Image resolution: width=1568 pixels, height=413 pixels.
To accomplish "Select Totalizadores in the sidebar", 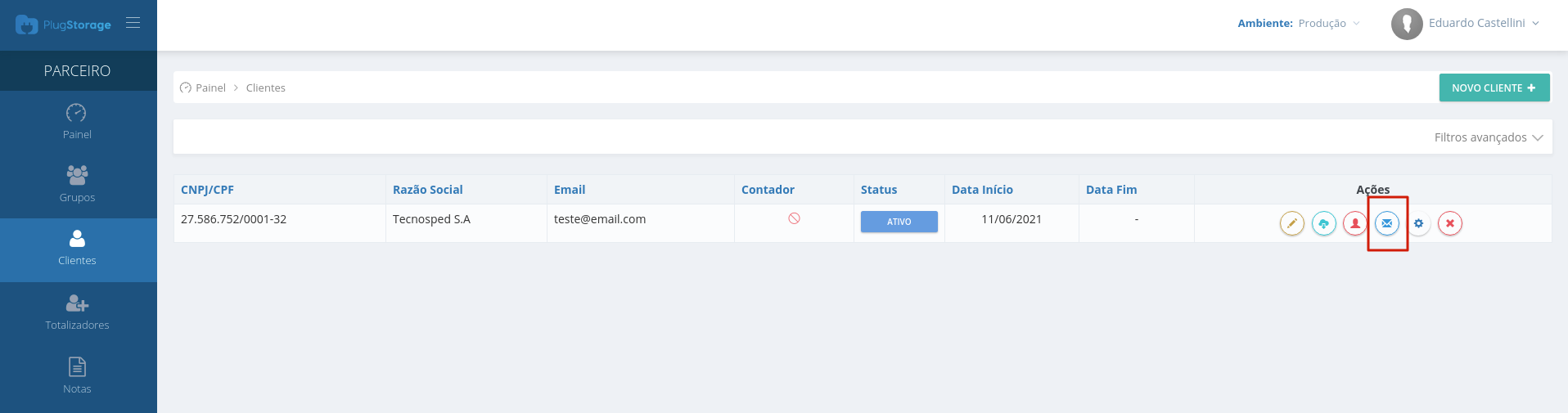I will coord(77,313).
